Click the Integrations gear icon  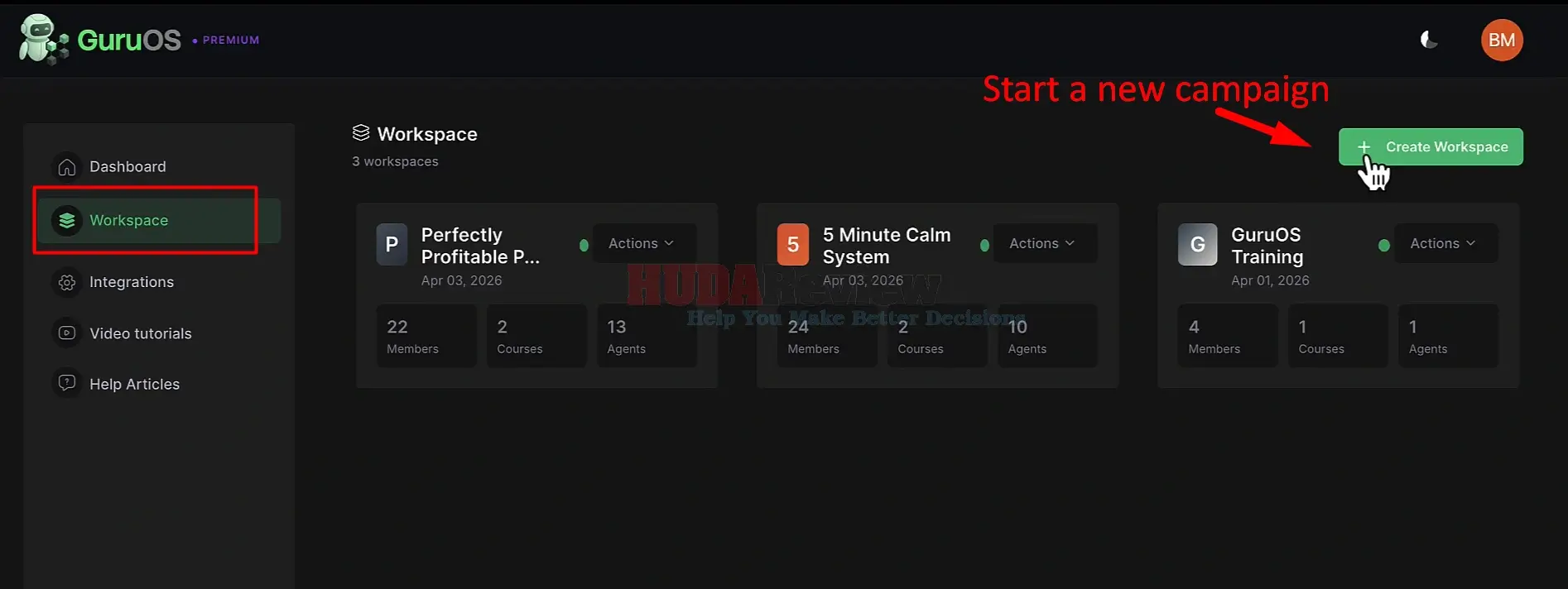coord(67,282)
